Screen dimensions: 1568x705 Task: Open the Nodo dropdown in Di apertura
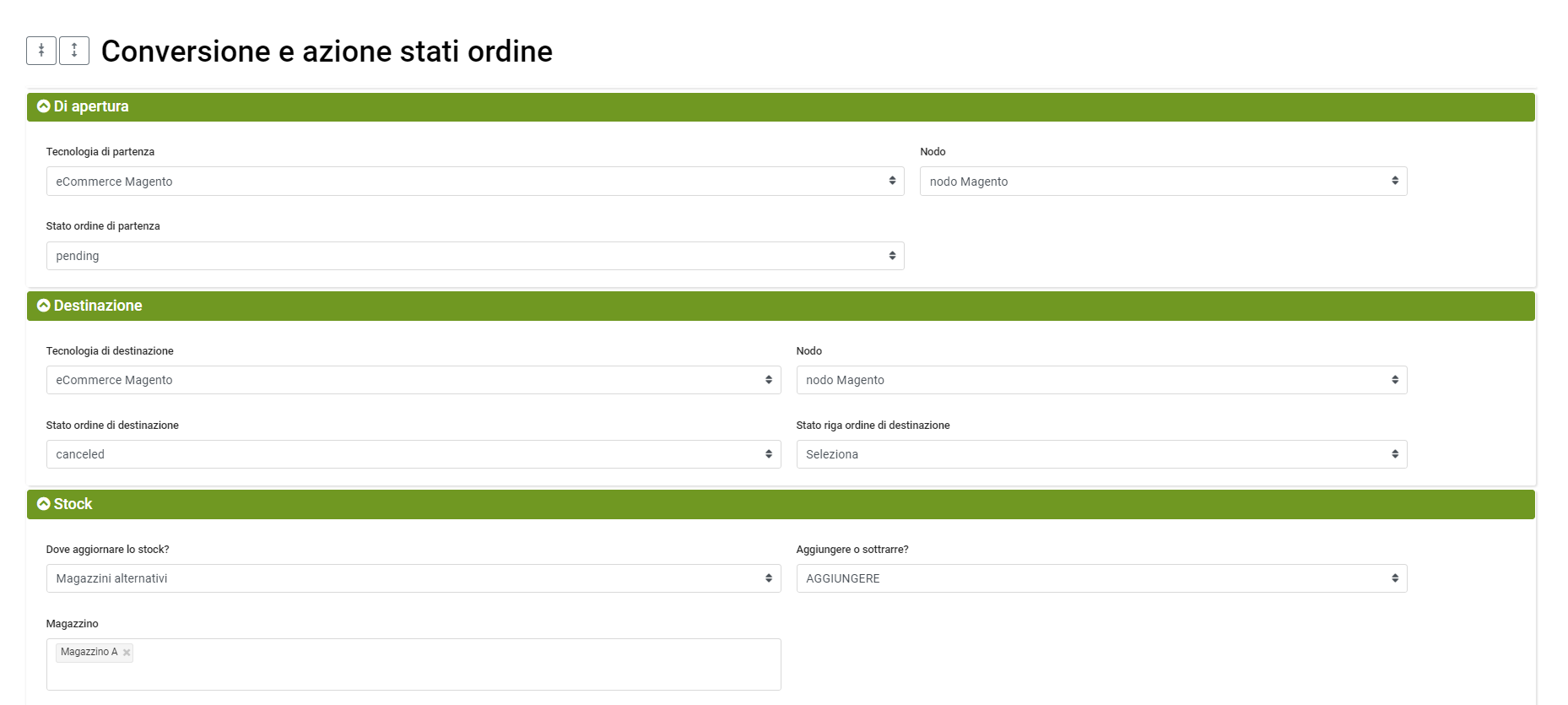tap(1162, 182)
